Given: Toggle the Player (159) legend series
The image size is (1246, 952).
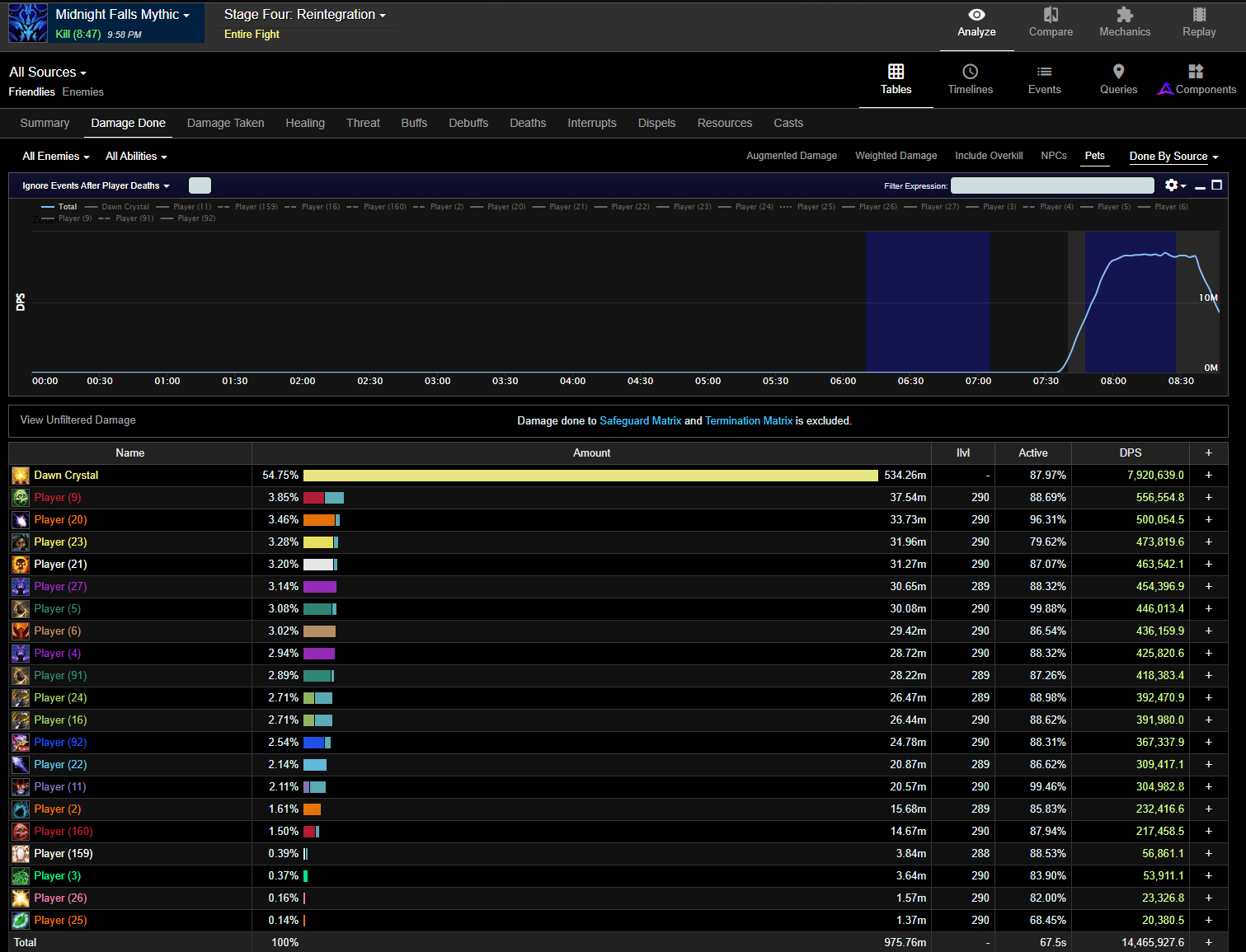Looking at the screenshot, I should pyautogui.click(x=248, y=207).
